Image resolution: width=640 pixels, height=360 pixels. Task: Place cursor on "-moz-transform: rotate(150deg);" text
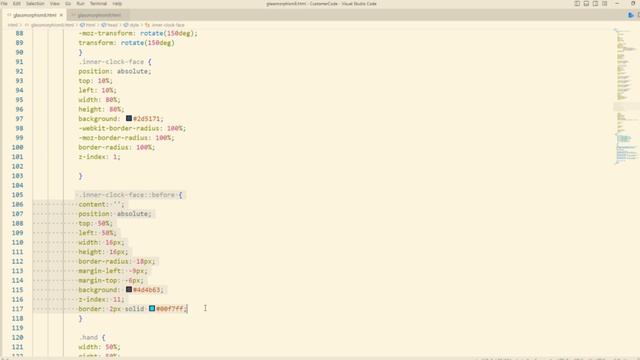[x=138, y=33]
